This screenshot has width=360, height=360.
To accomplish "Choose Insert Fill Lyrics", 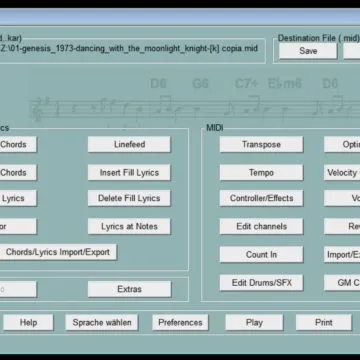I will 129,173.
